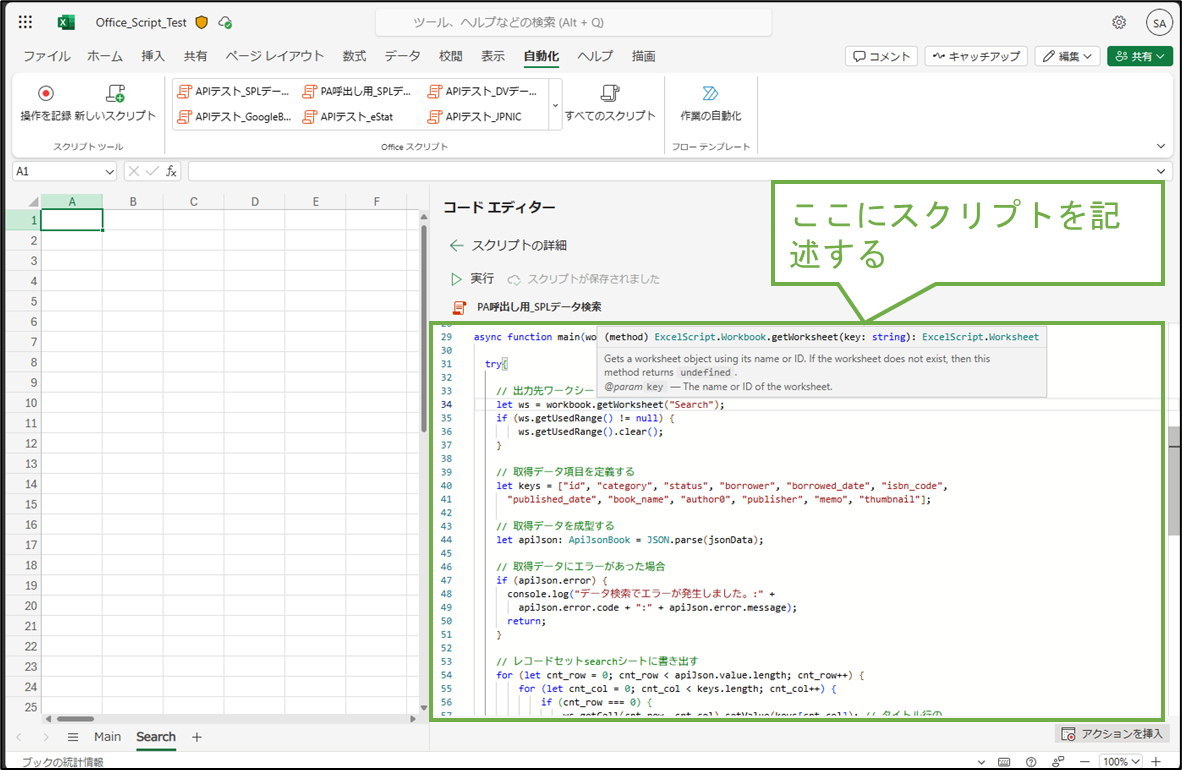The height and width of the screenshot is (770, 1182).
Task: Click the status bar keyboard icon
Action: tap(1004, 762)
